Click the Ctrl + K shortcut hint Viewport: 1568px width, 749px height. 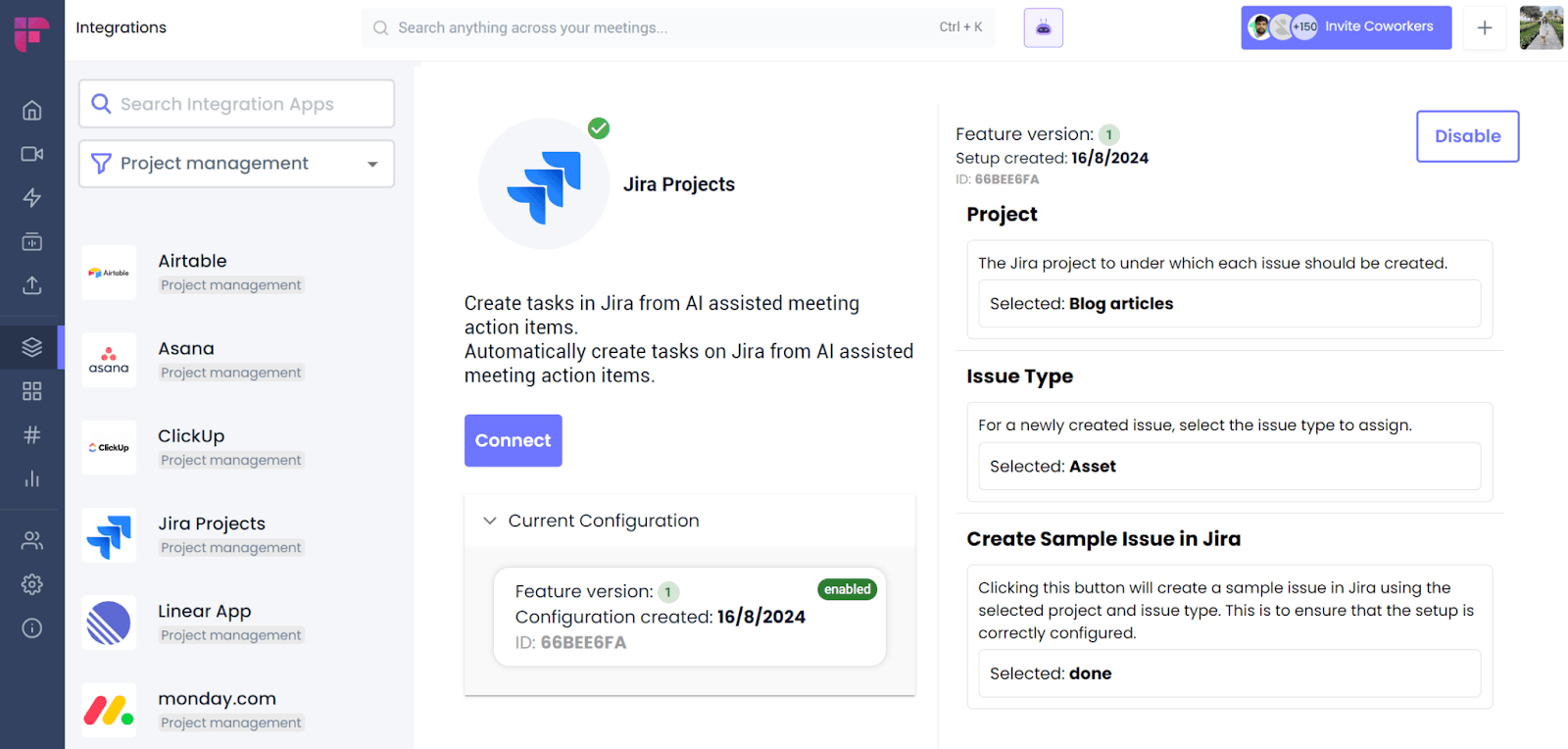pyautogui.click(x=960, y=27)
